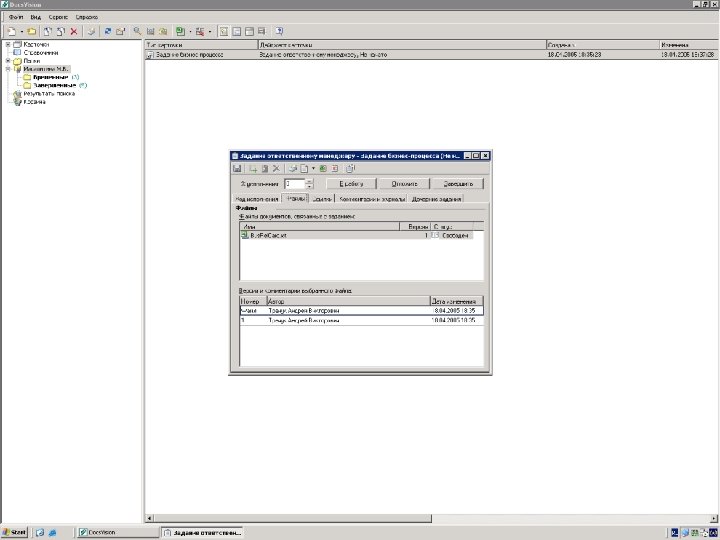Open the second bold subfolder in the tree
This screenshot has width=720, height=540.
[x=55, y=85]
